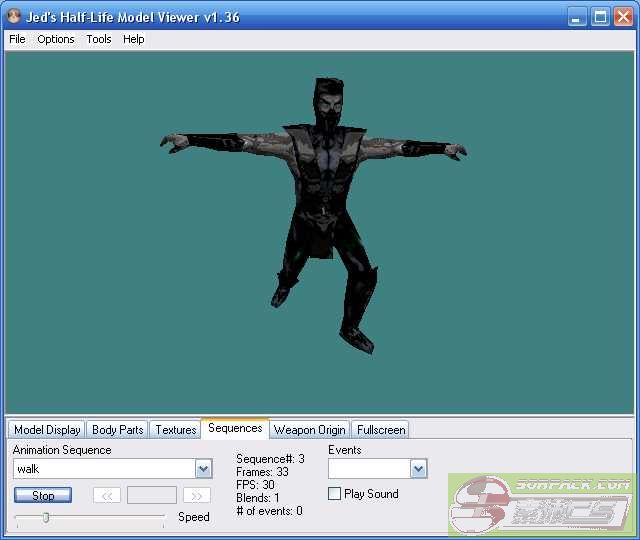Switch to the Model Display tab

coord(47,430)
